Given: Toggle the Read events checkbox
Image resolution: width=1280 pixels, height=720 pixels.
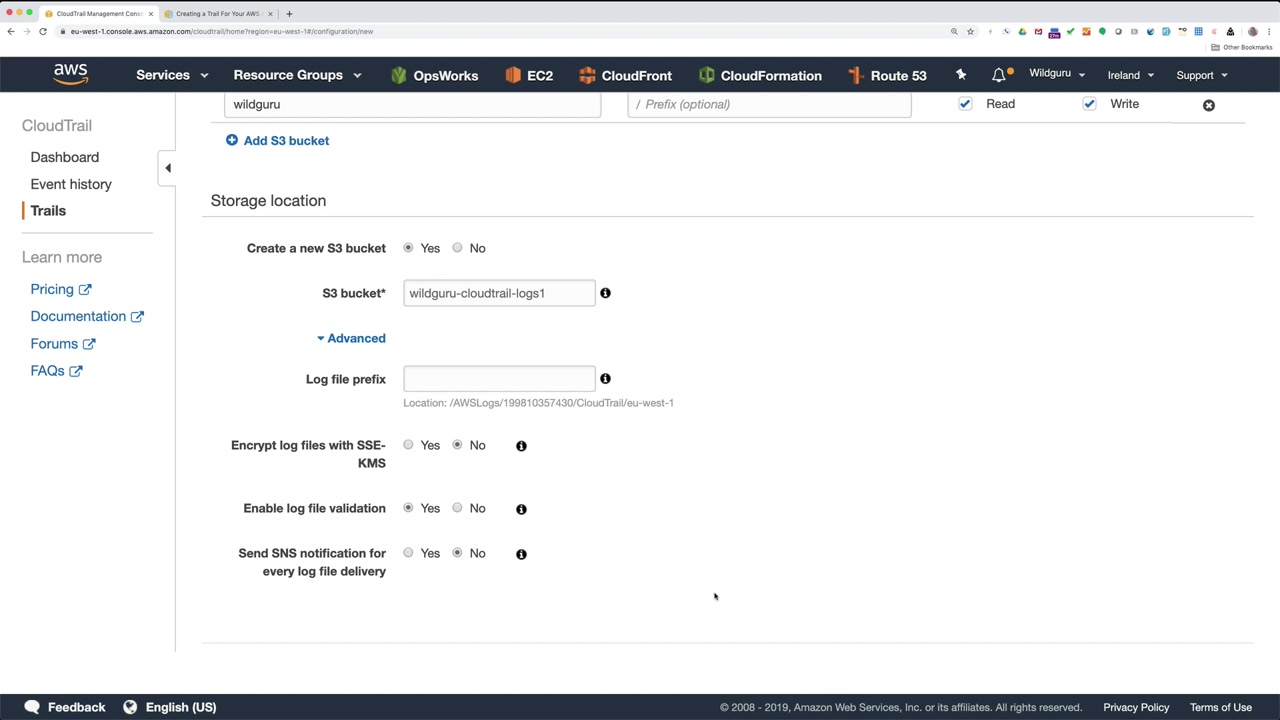Looking at the screenshot, I should tap(965, 104).
